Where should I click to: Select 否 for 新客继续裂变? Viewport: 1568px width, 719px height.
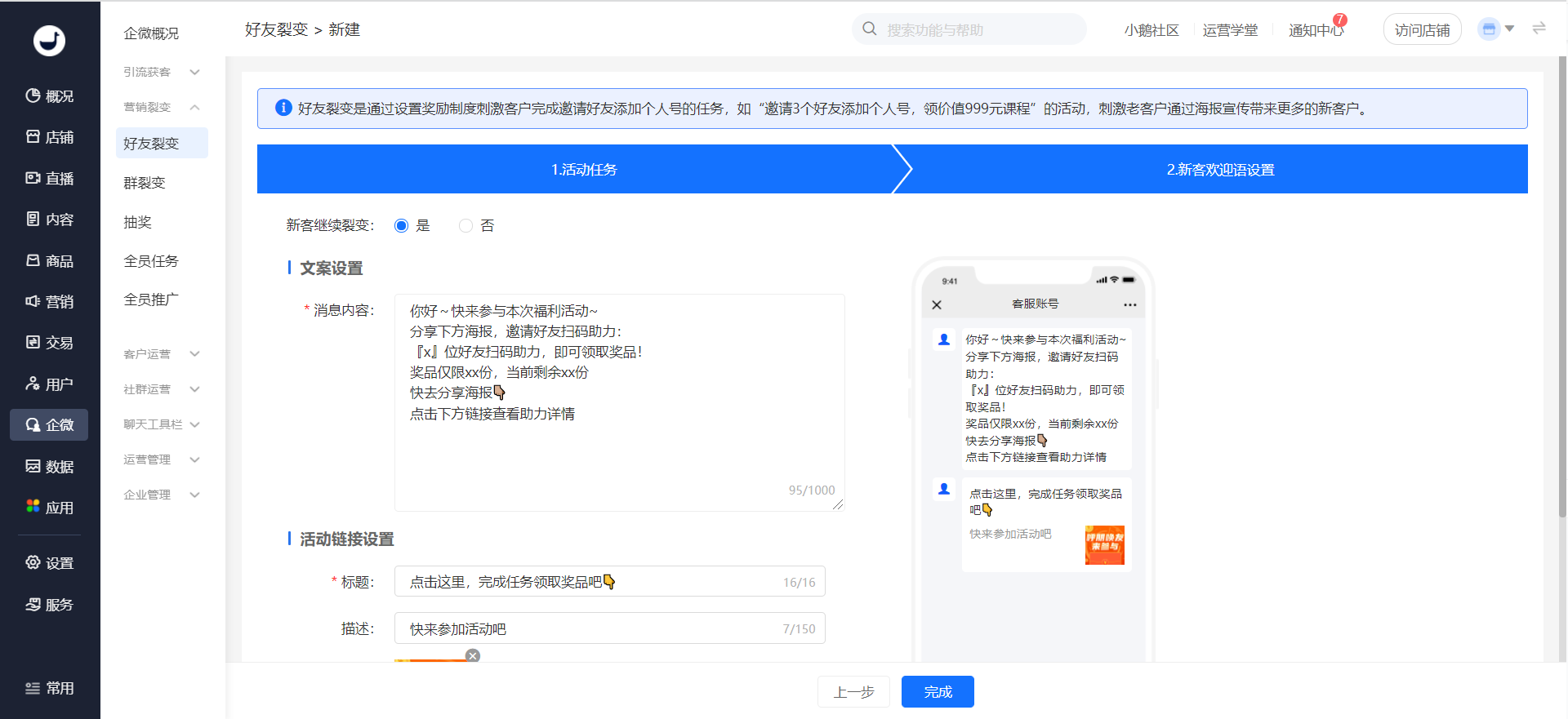[465, 225]
